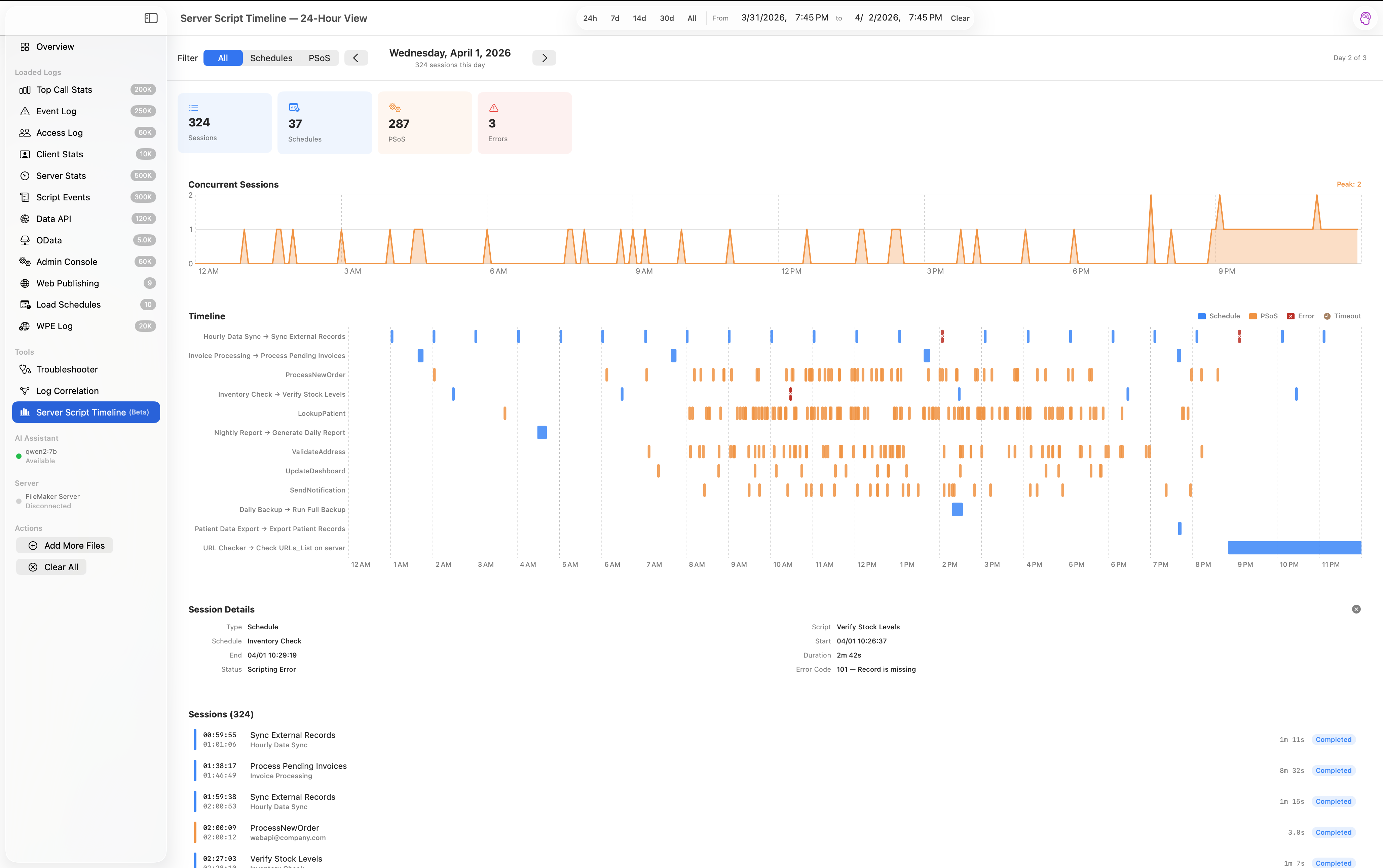The width and height of the screenshot is (1383, 868).
Task: Click the Error legend color swatch
Action: (1291, 316)
